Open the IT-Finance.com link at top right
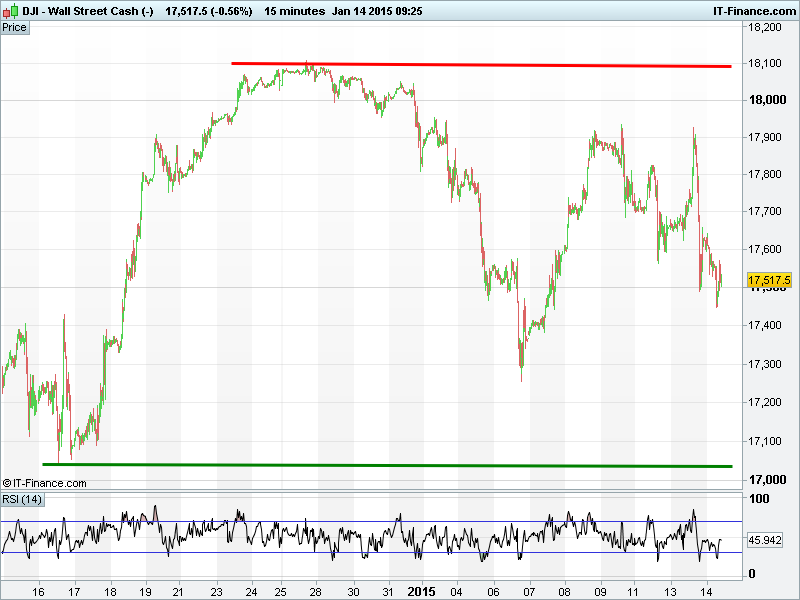The height and width of the screenshot is (600, 800). [x=746, y=11]
